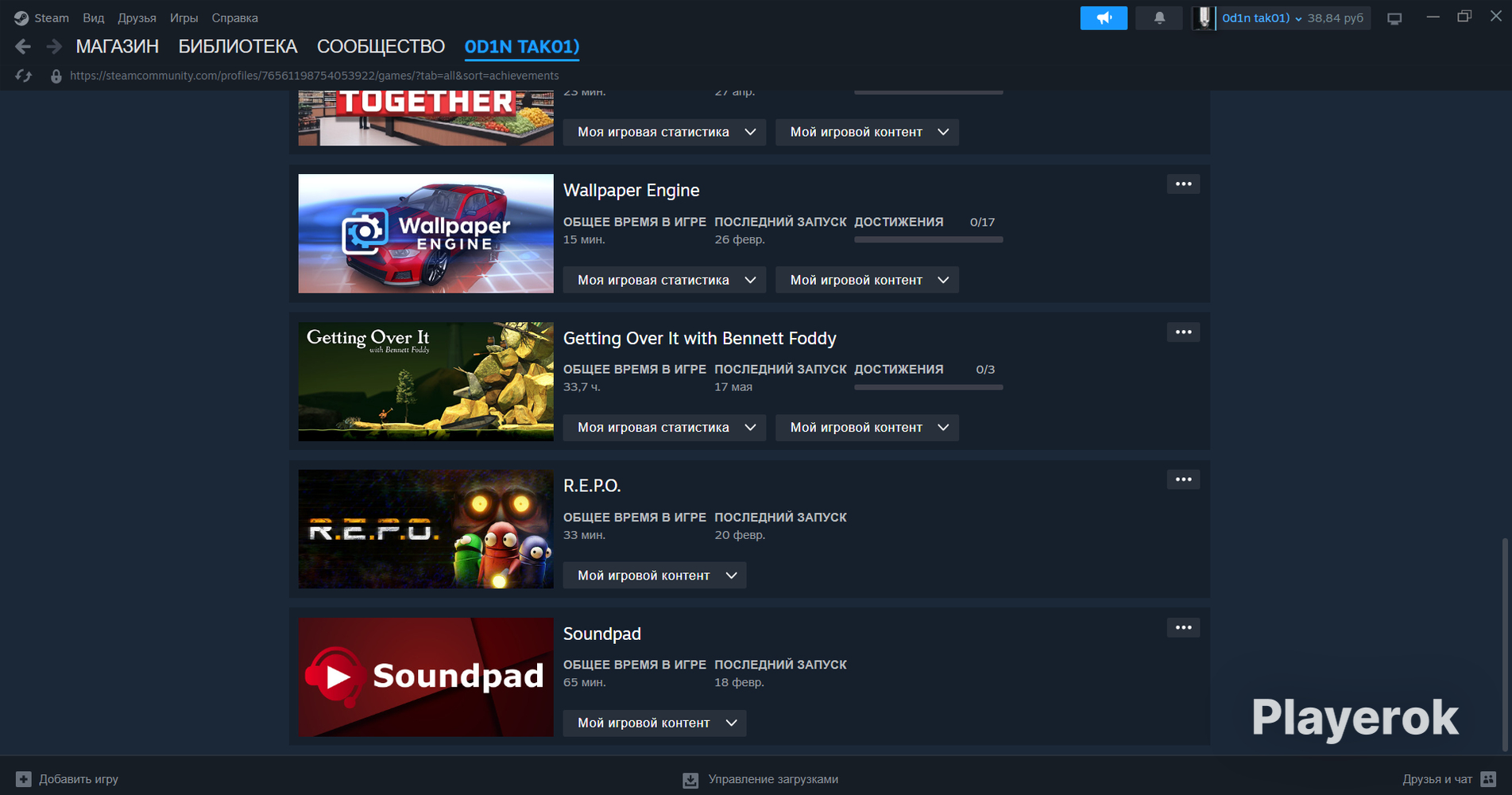Click the 15 мин. playtime for Wallpaper Engine
This screenshot has width=1512, height=795.
click(584, 239)
